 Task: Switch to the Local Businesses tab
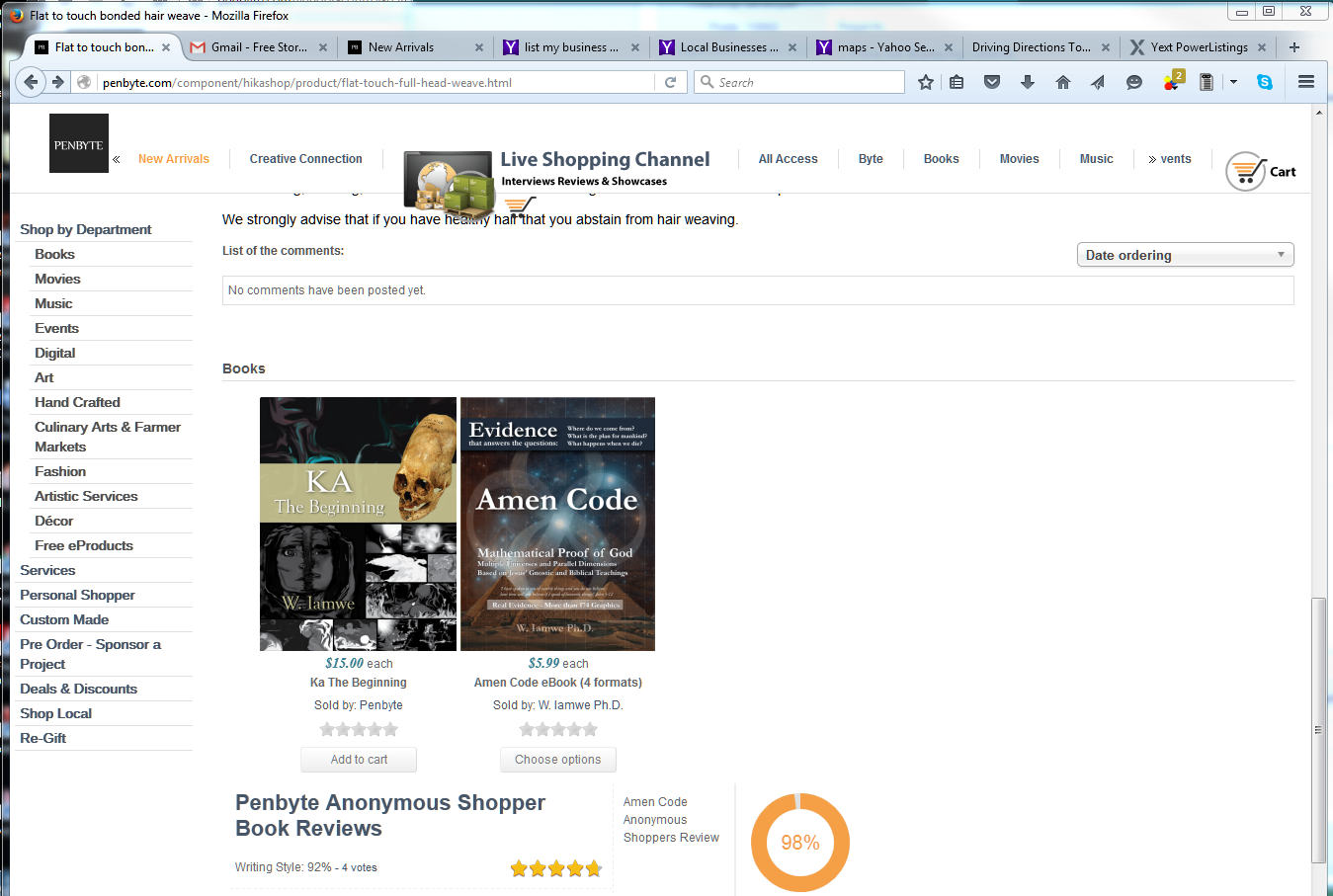(x=726, y=46)
